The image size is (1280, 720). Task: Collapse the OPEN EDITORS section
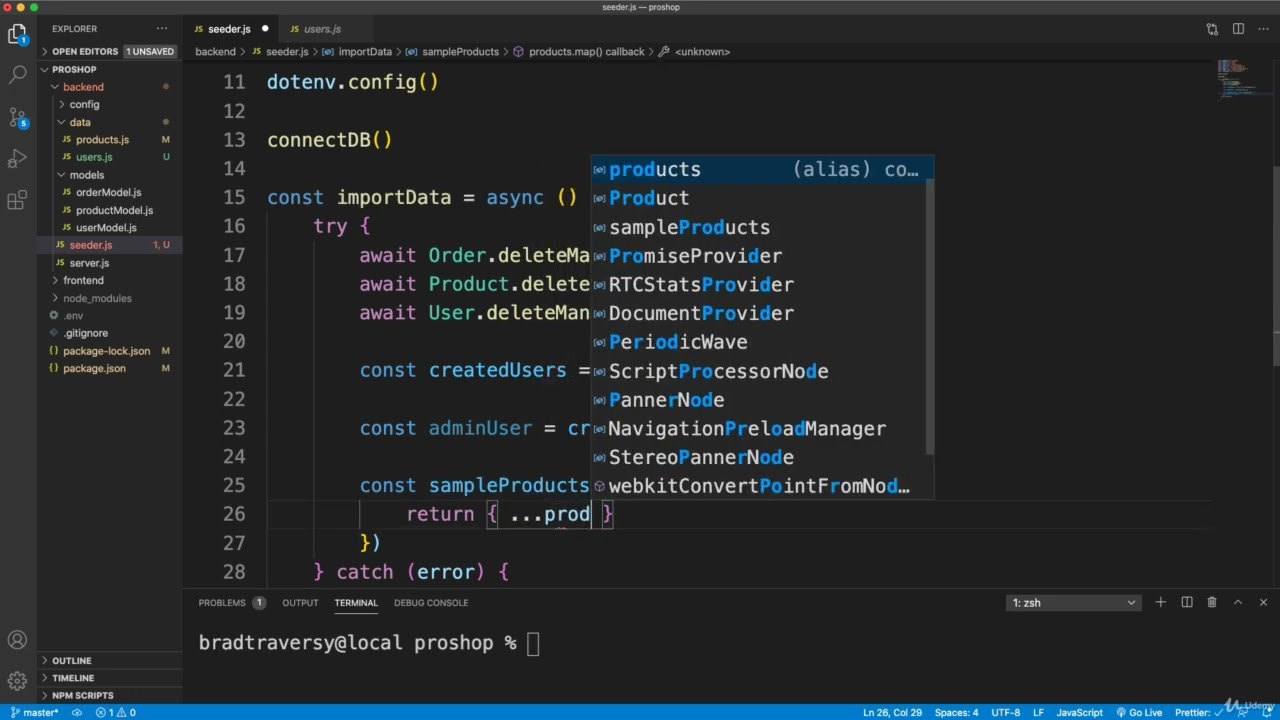(45, 51)
